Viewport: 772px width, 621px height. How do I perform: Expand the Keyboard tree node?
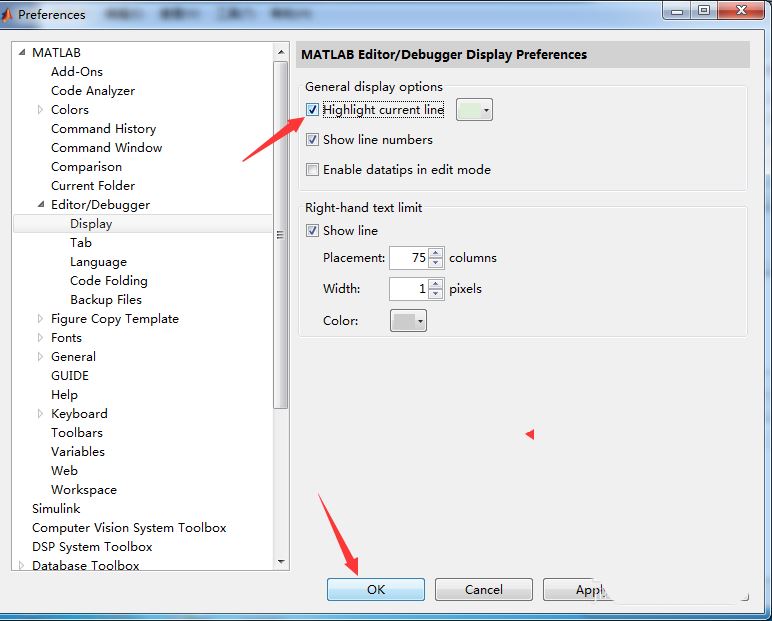tap(40, 414)
